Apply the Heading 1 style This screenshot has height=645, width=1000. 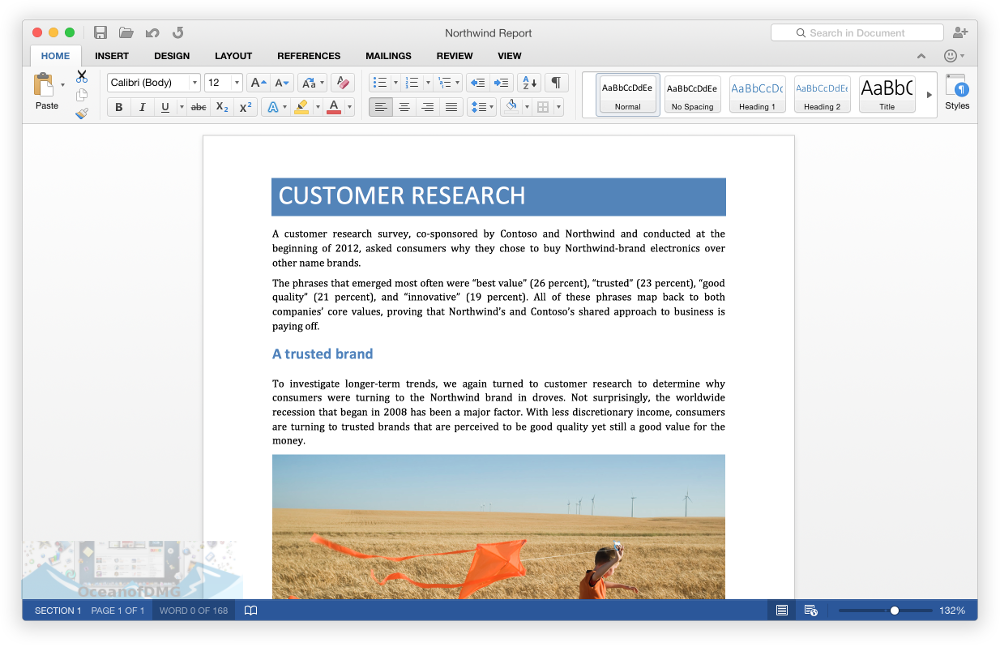[x=757, y=94]
